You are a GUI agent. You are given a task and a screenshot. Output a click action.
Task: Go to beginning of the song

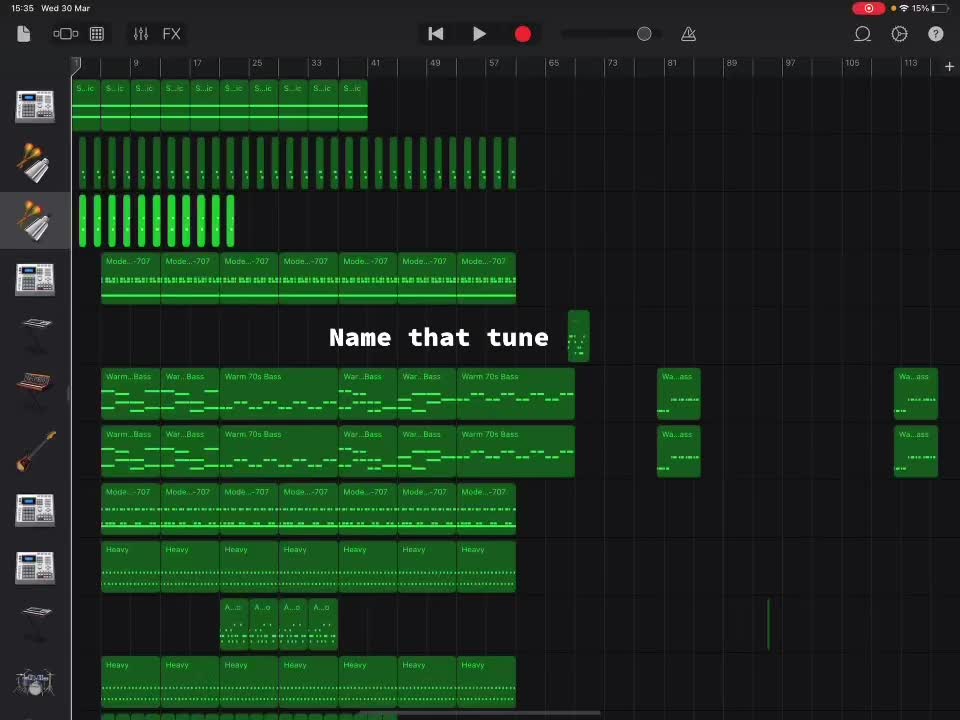point(436,34)
